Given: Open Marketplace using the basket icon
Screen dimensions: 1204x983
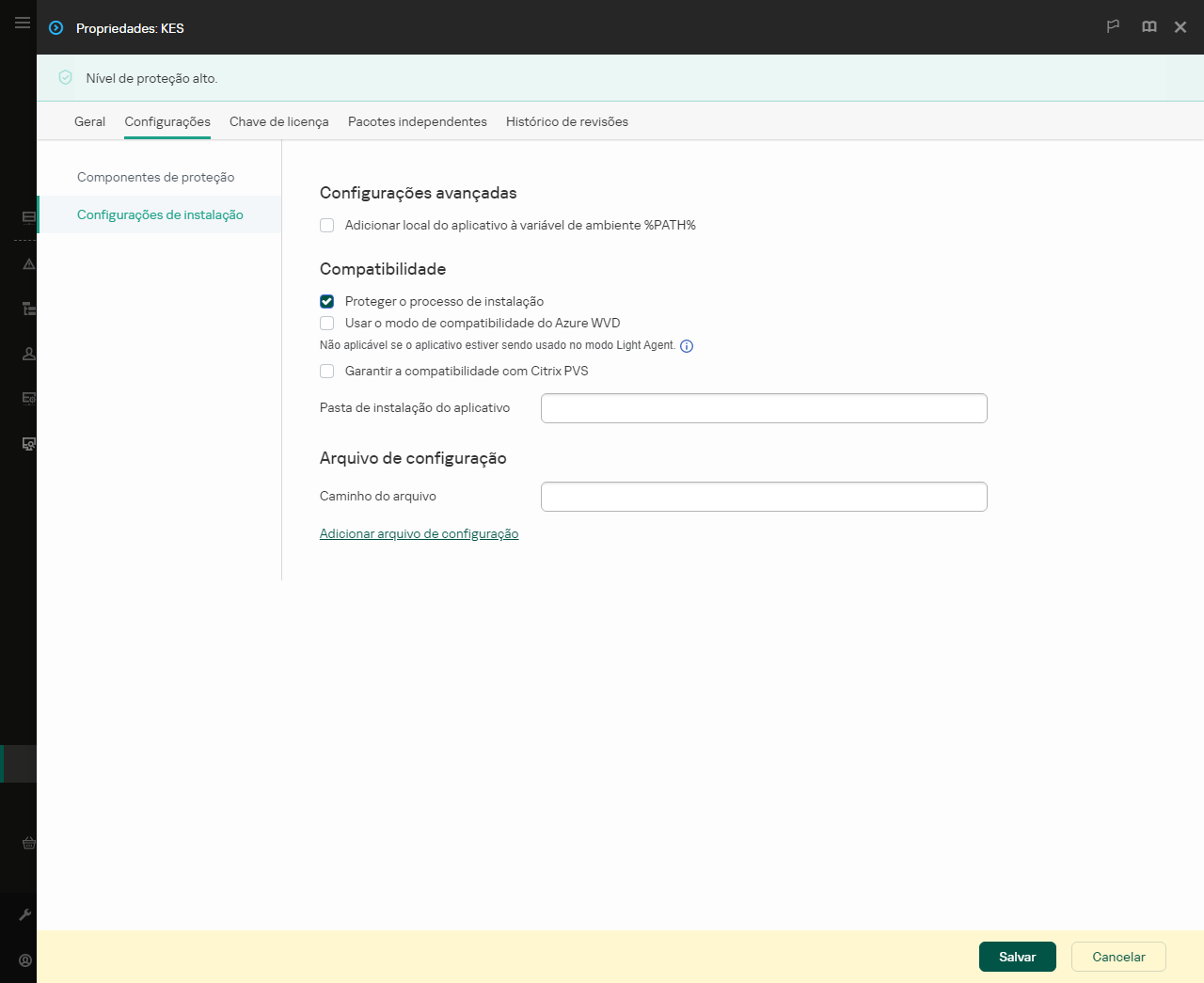Looking at the screenshot, I should 27,844.
